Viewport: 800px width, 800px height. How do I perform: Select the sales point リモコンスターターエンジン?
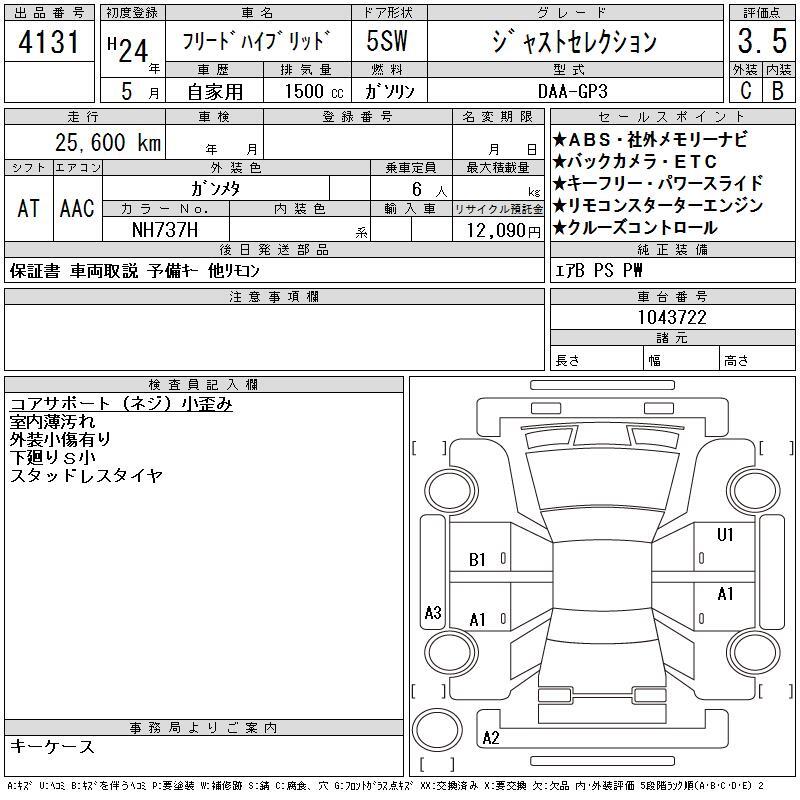658,205
